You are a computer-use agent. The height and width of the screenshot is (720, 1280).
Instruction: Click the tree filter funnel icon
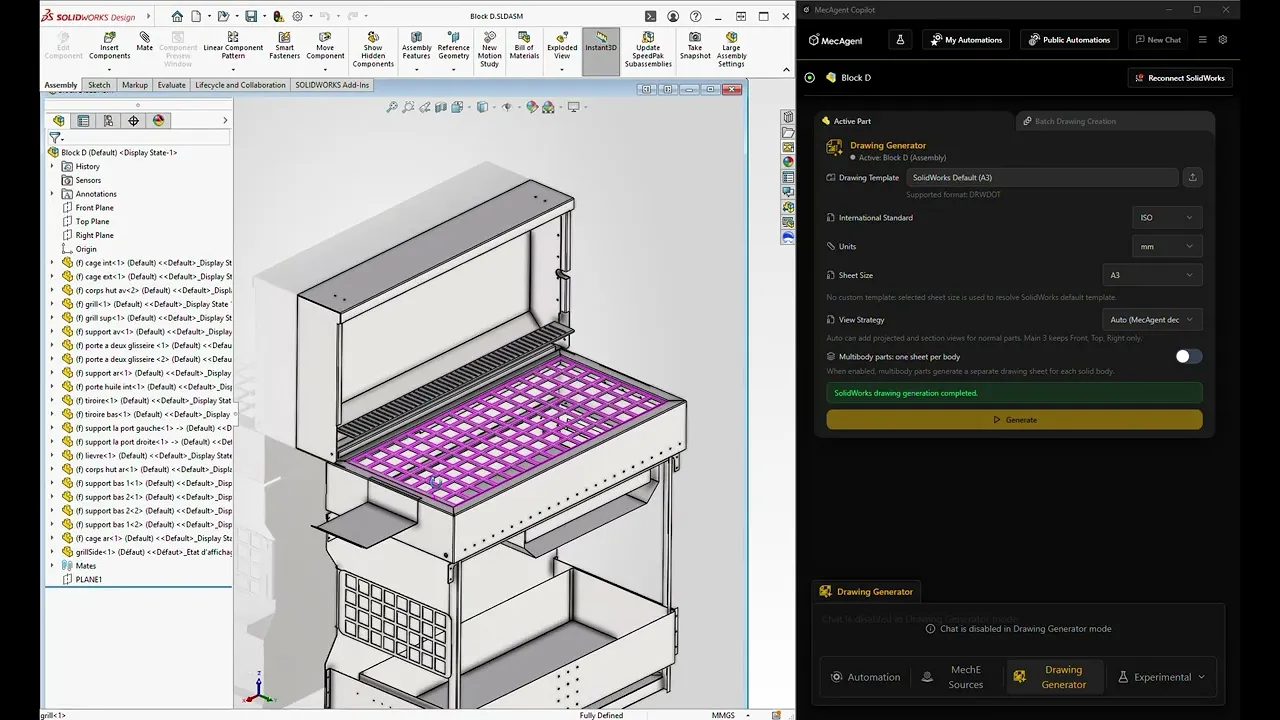56,138
